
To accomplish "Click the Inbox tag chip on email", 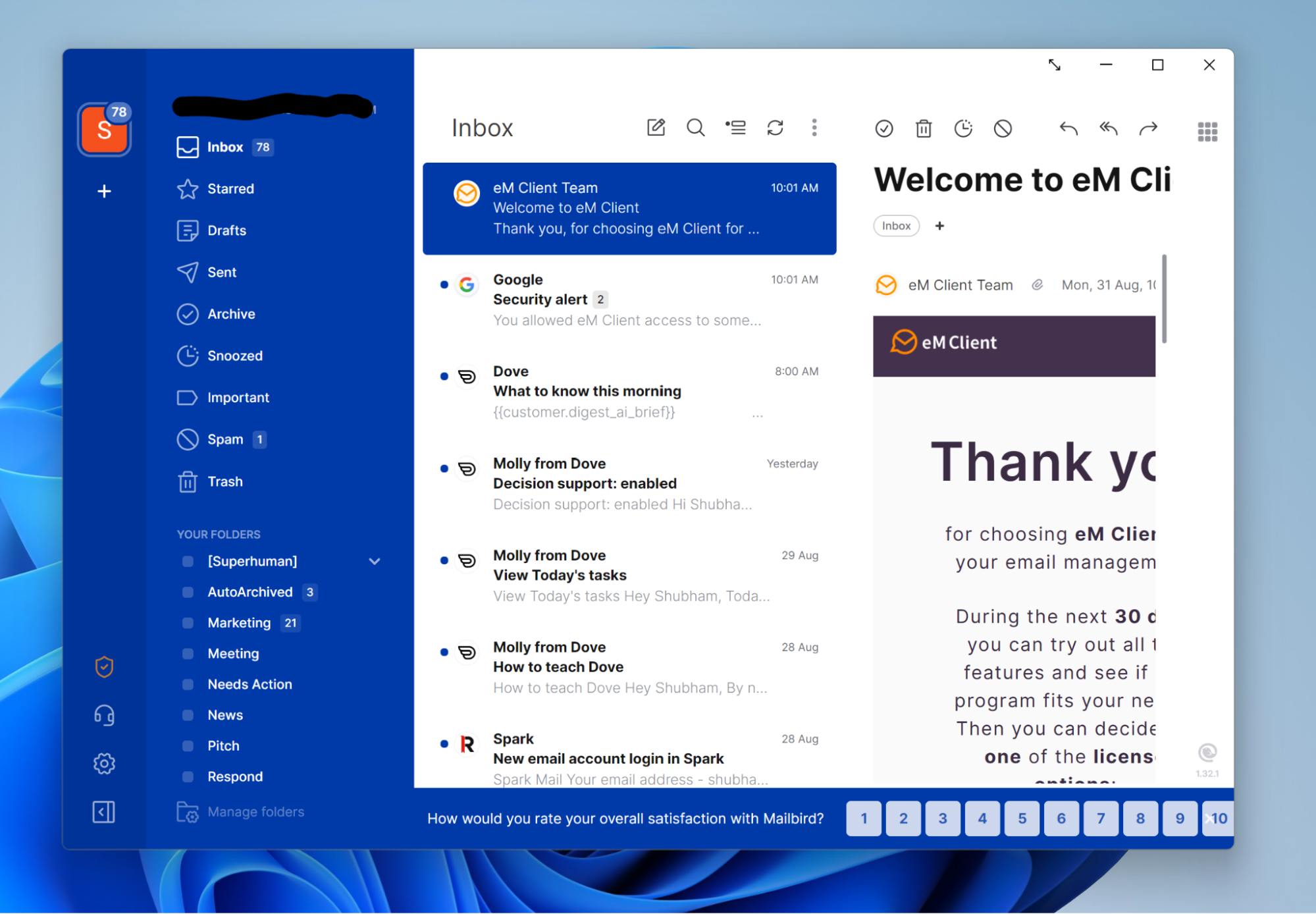I will tap(896, 226).
